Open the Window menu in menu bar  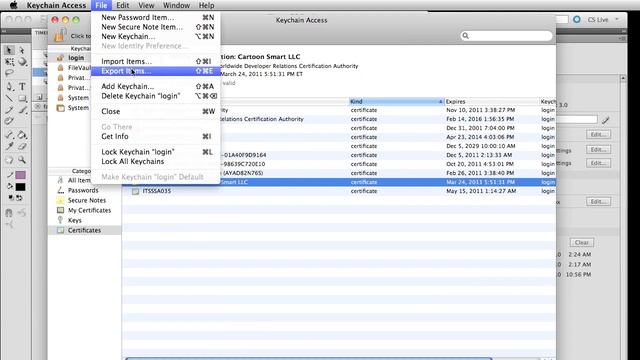coord(176,5)
